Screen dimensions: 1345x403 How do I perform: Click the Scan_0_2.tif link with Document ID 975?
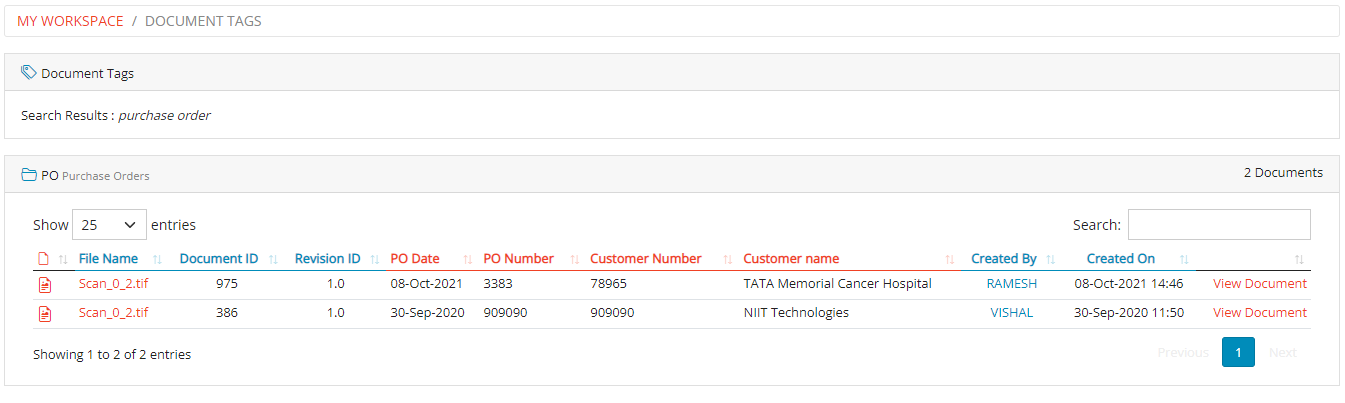pyautogui.click(x=113, y=284)
